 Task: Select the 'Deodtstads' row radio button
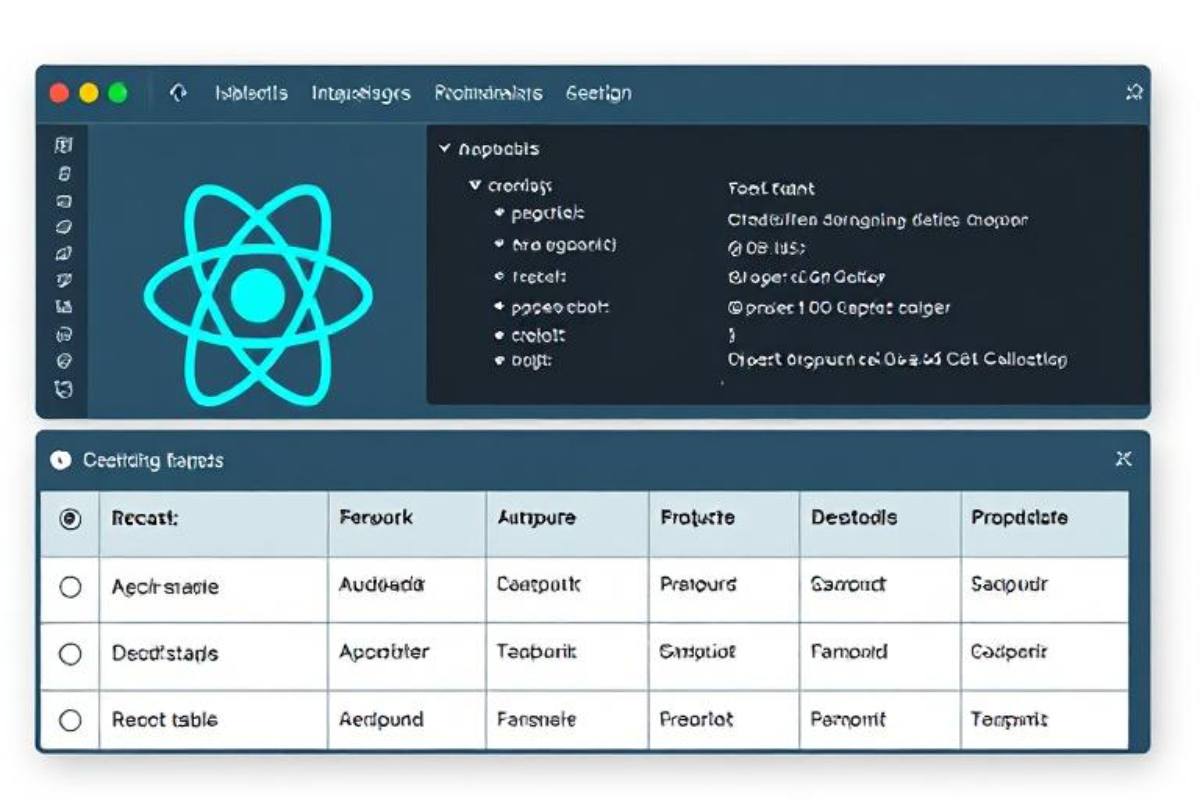[x=70, y=654]
